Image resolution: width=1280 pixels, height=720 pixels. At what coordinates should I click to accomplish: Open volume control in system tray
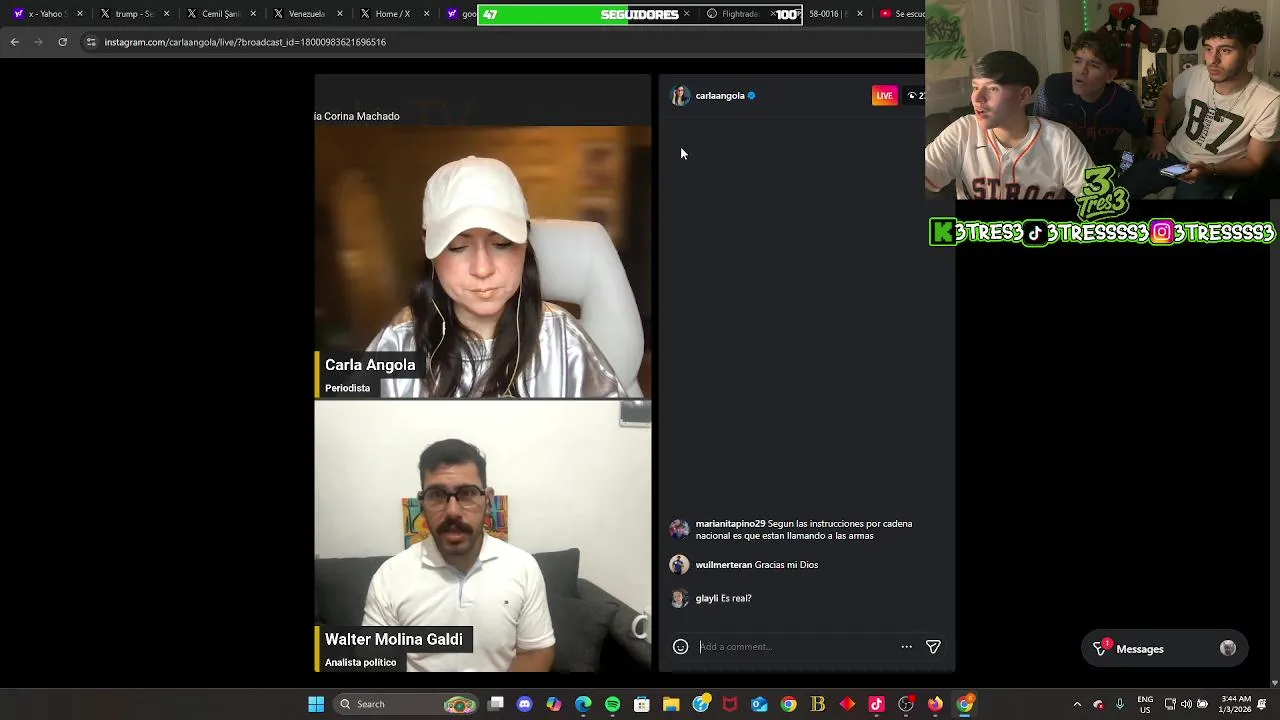click(x=1186, y=704)
